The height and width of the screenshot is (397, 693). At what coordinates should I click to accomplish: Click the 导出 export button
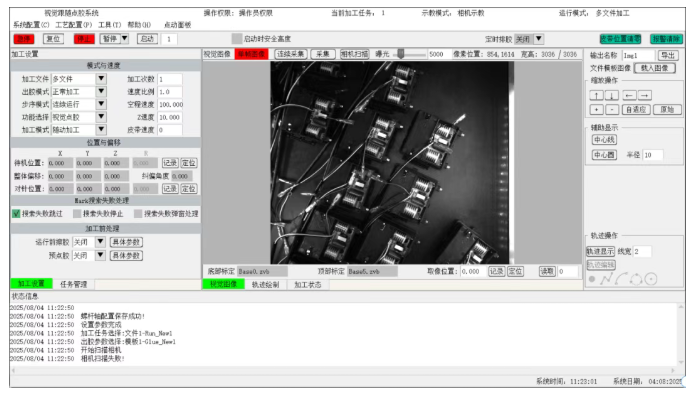(667, 55)
